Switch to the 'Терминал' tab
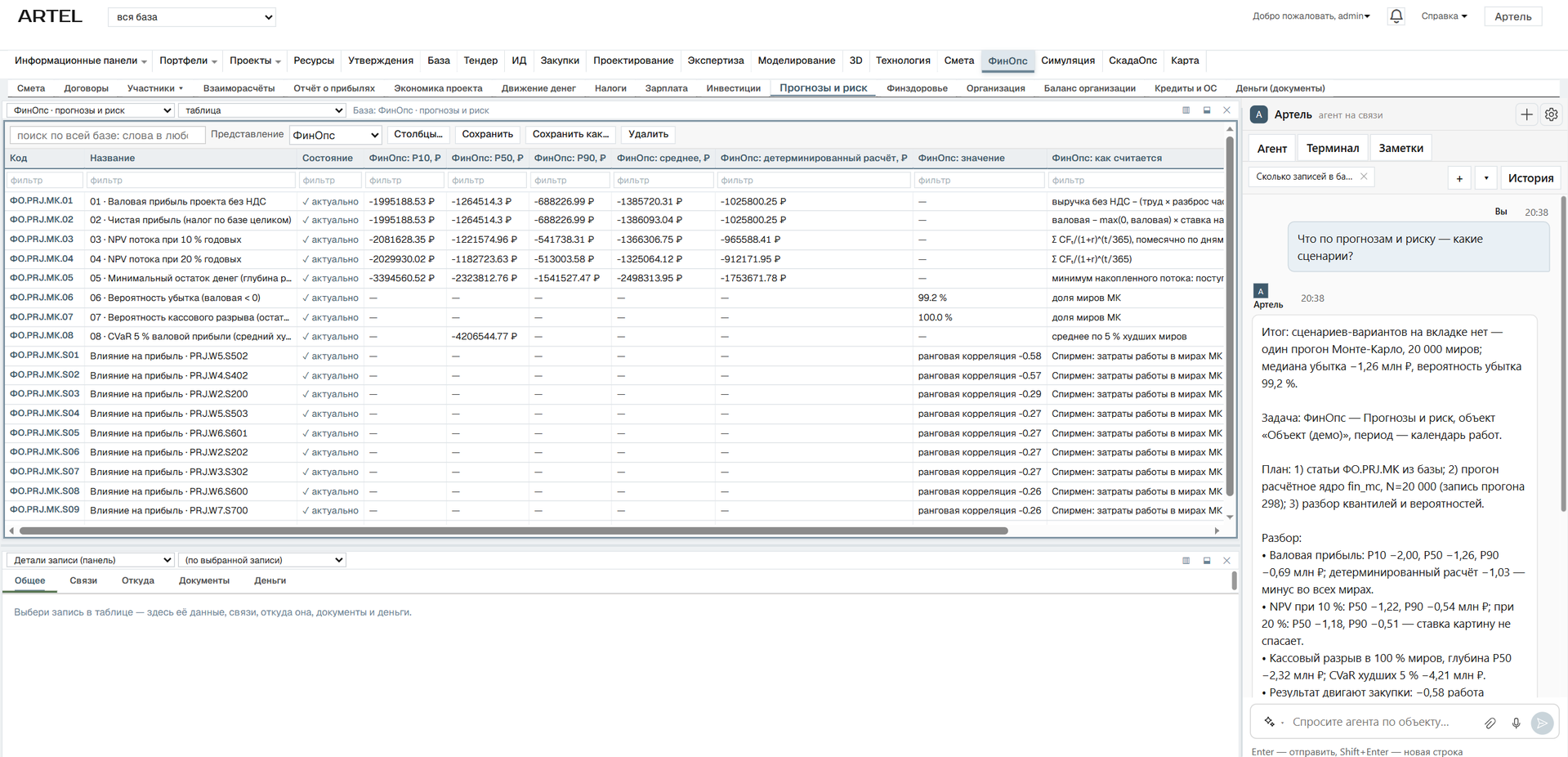This screenshot has width=1568, height=757. coord(1332,148)
